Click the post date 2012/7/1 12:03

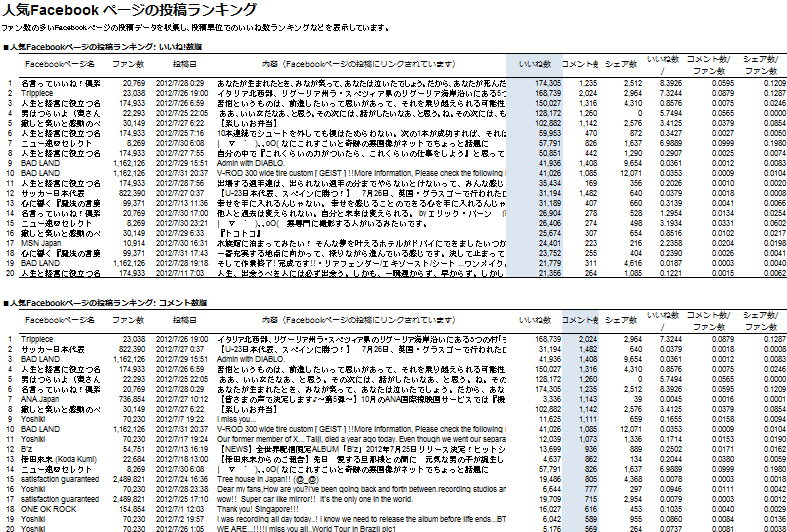[x=182, y=509]
